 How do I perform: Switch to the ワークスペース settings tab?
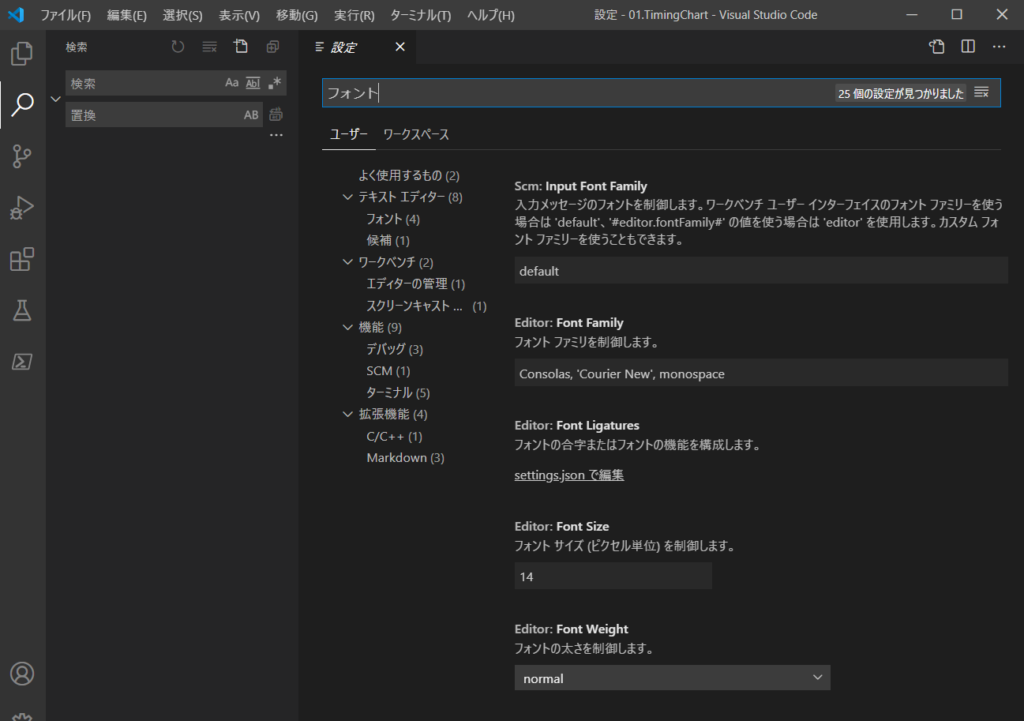pos(416,134)
